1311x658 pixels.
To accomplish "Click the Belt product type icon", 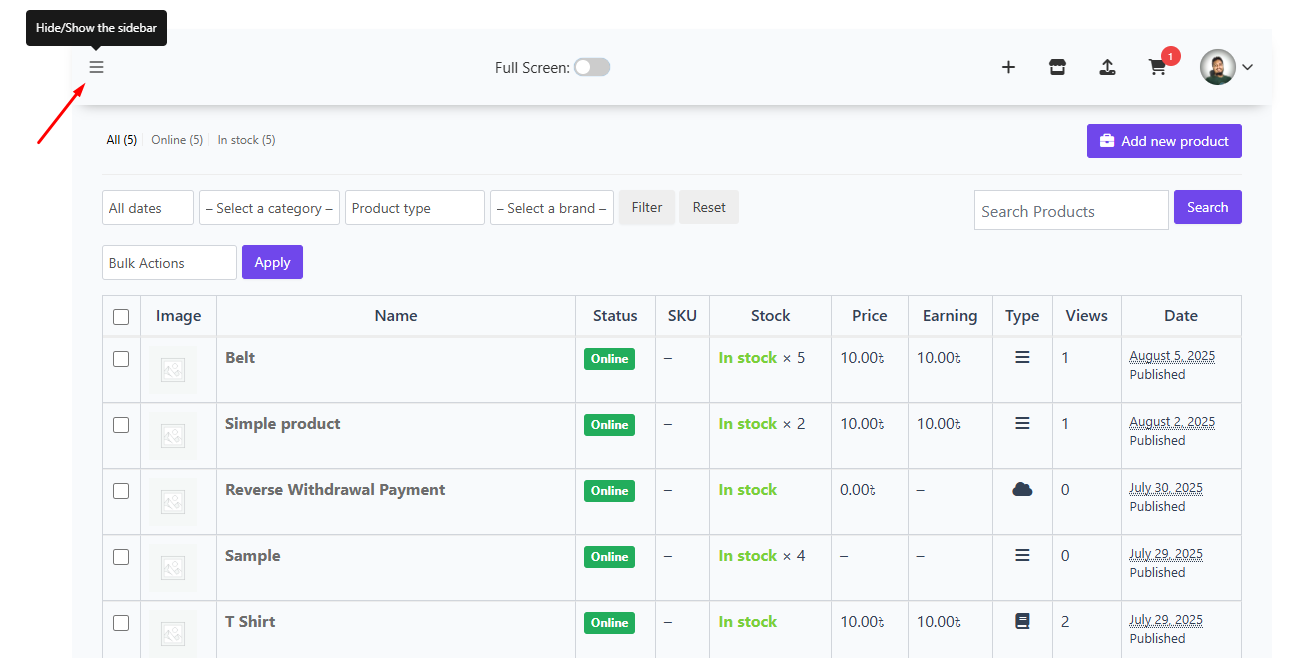I will pos(1022,357).
